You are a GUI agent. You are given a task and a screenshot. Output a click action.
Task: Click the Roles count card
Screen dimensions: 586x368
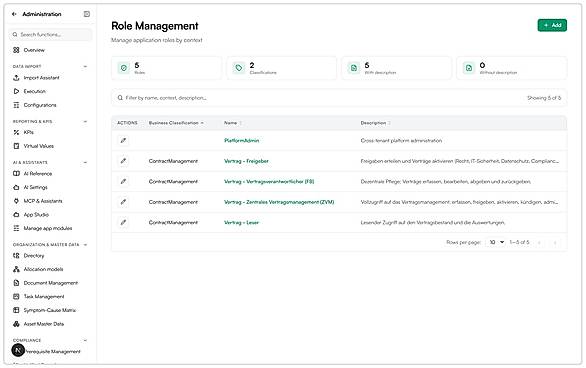[166, 68]
